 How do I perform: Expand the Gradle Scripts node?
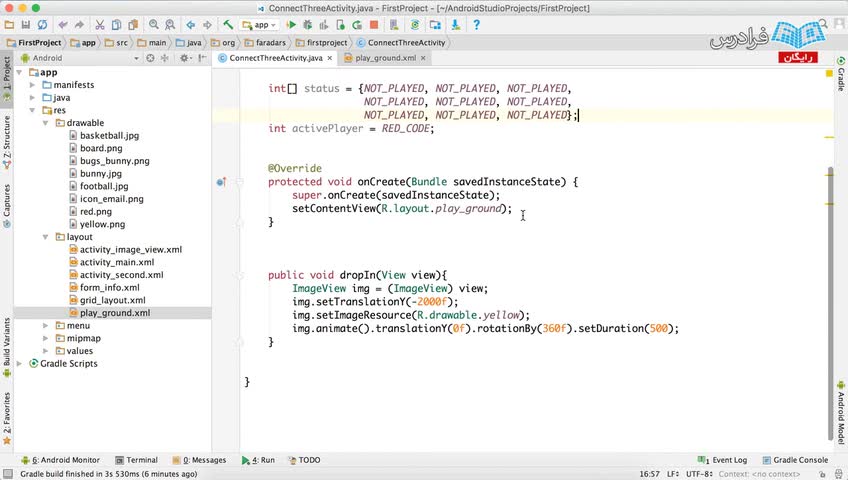pos(20,364)
